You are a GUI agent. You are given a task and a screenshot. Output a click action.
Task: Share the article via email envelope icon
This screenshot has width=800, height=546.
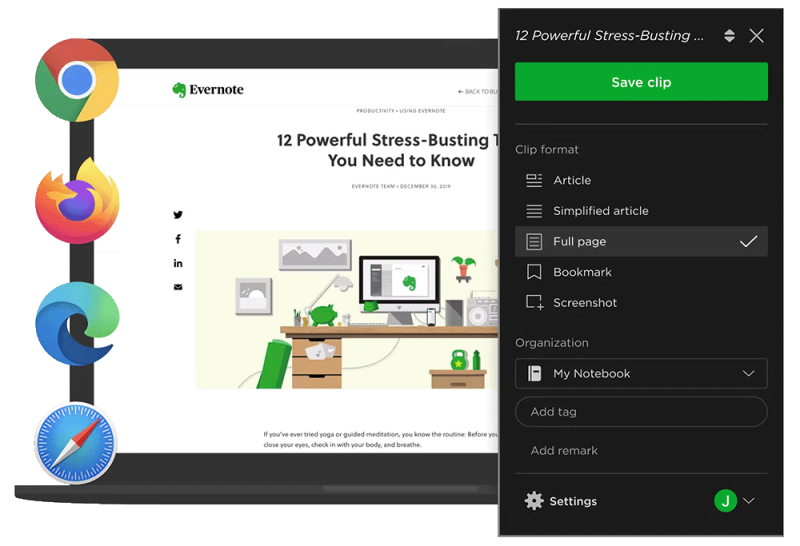[x=178, y=287]
